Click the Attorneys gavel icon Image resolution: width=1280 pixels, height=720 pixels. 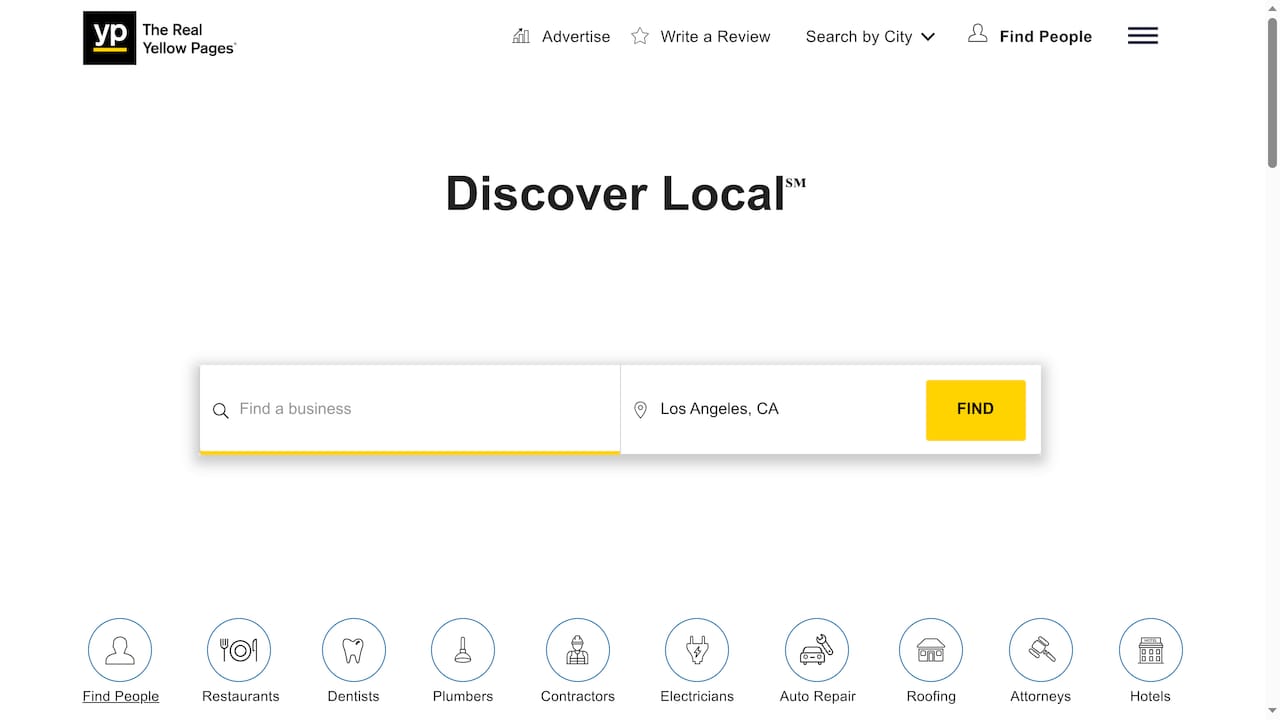(1040, 649)
